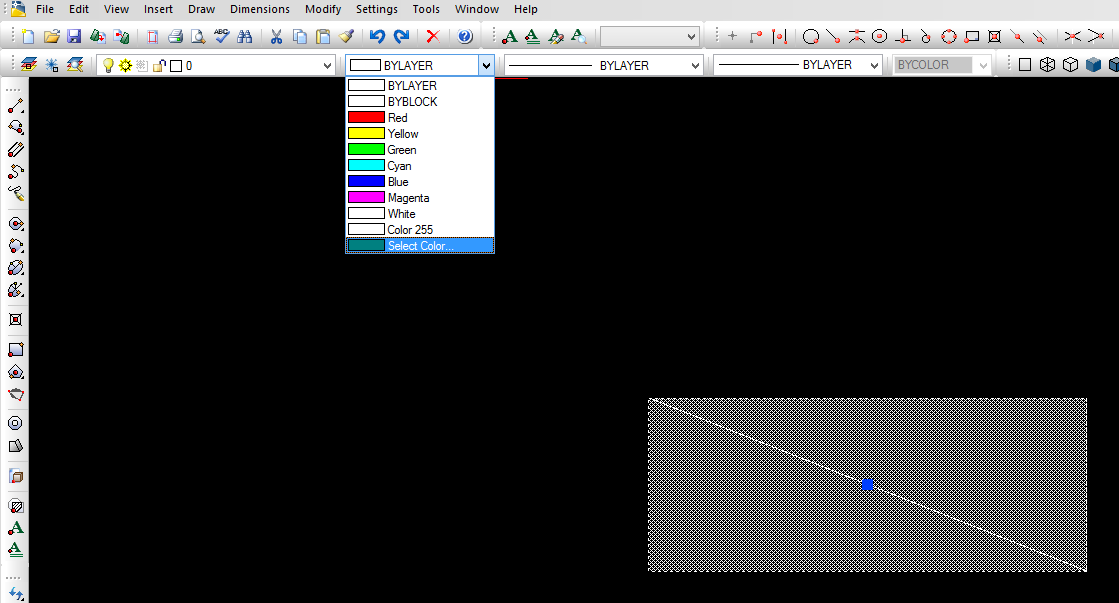1119x603 pixels.
Task: Click the Help menu
Action: point(525,9)
